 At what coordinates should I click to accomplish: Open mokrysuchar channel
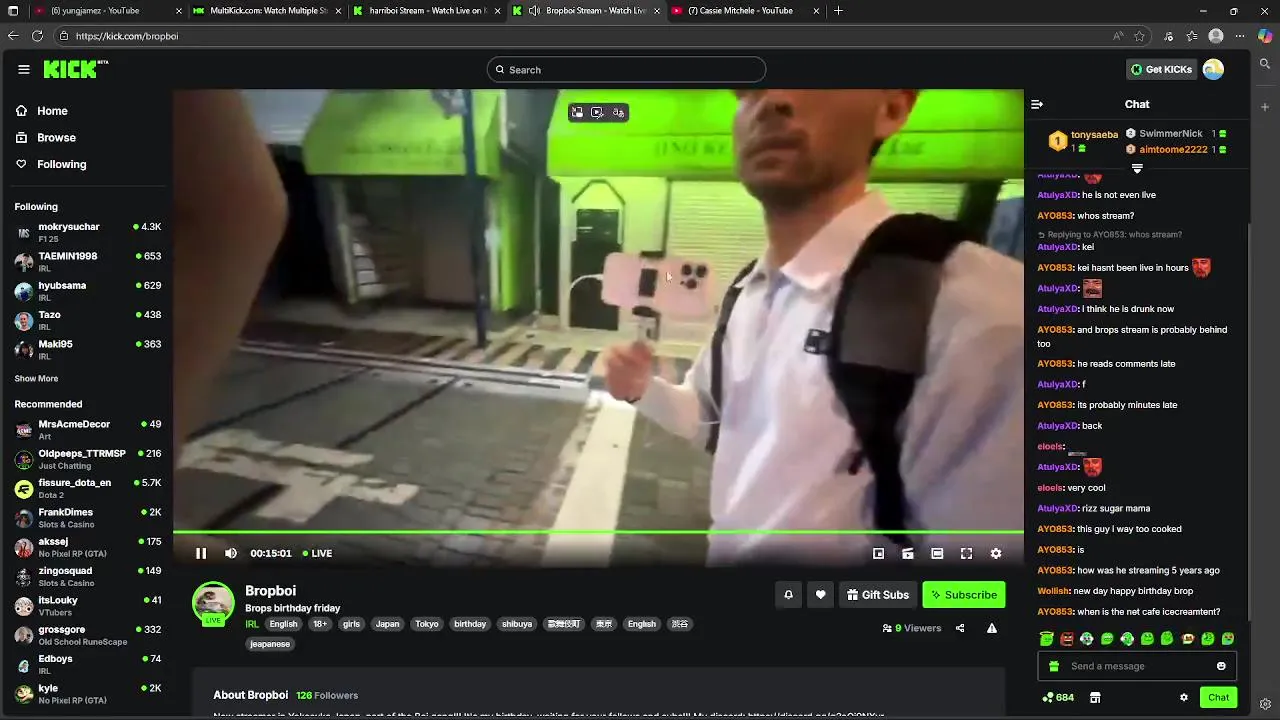(88, 232)
